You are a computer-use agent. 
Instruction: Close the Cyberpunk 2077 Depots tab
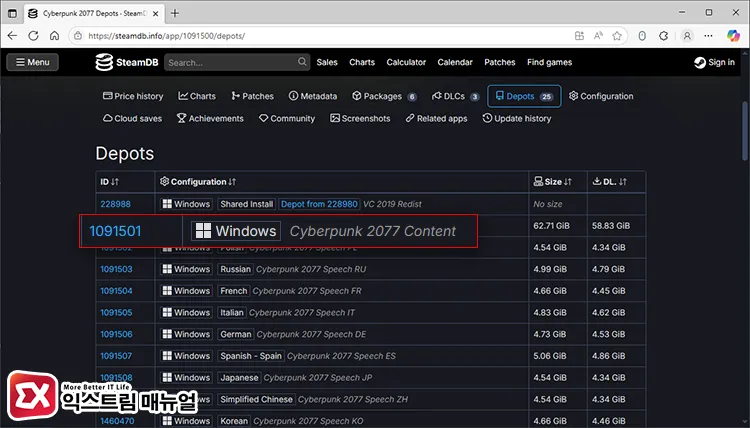(155, 14)
